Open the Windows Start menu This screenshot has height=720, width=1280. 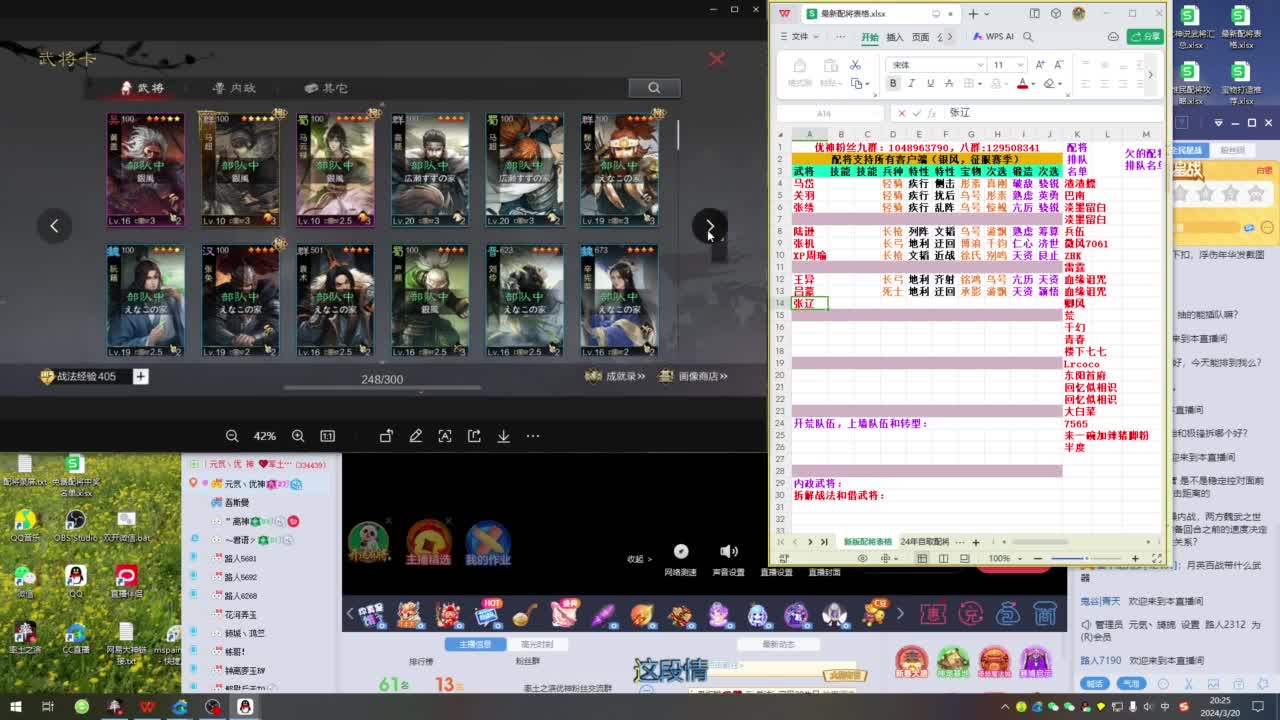pyautogui.click(x=15, y=707)
